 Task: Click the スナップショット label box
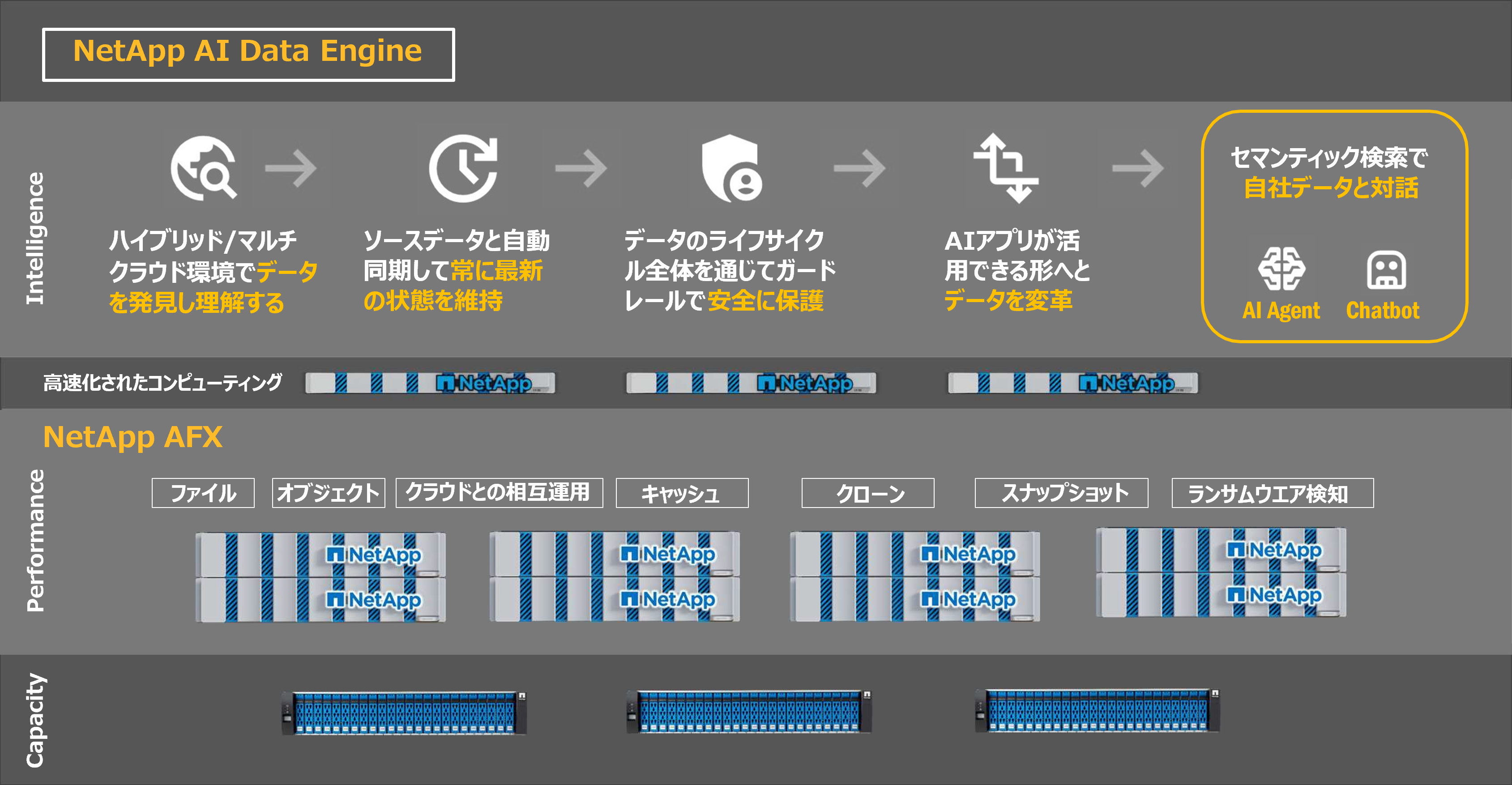coord(1061,493)
